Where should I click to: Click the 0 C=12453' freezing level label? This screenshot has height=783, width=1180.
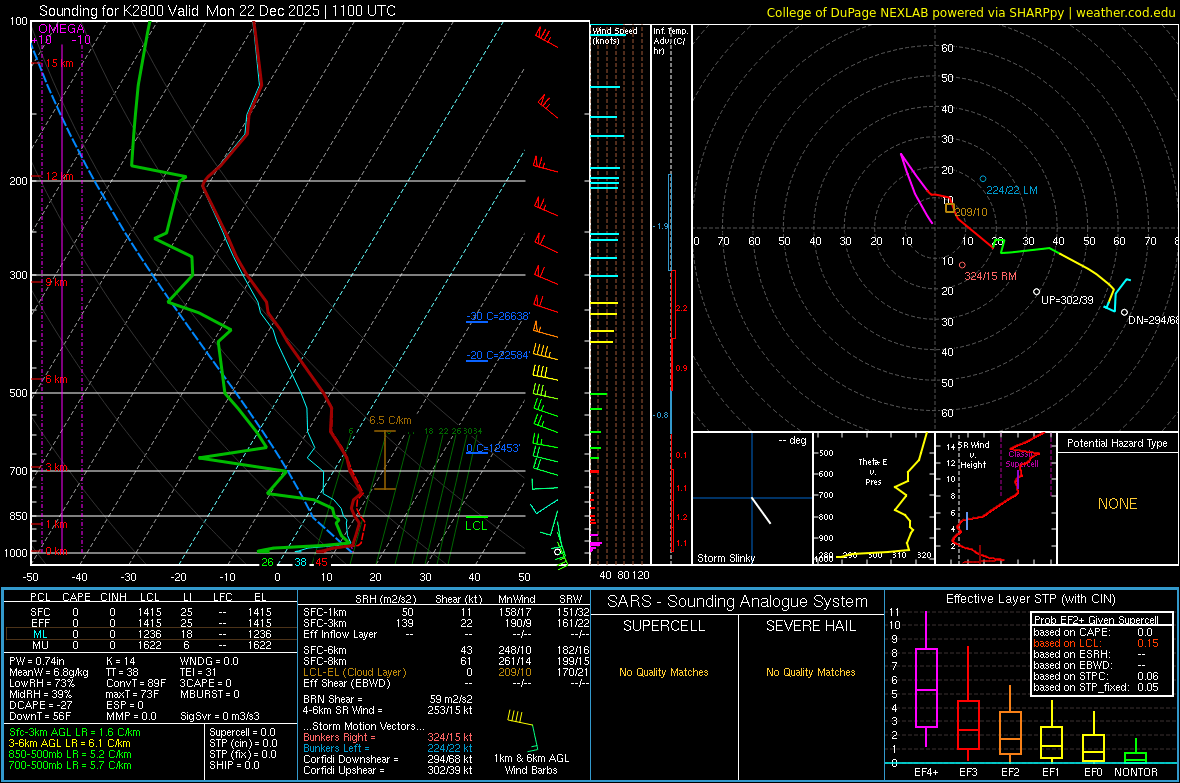tap(493, 448)
